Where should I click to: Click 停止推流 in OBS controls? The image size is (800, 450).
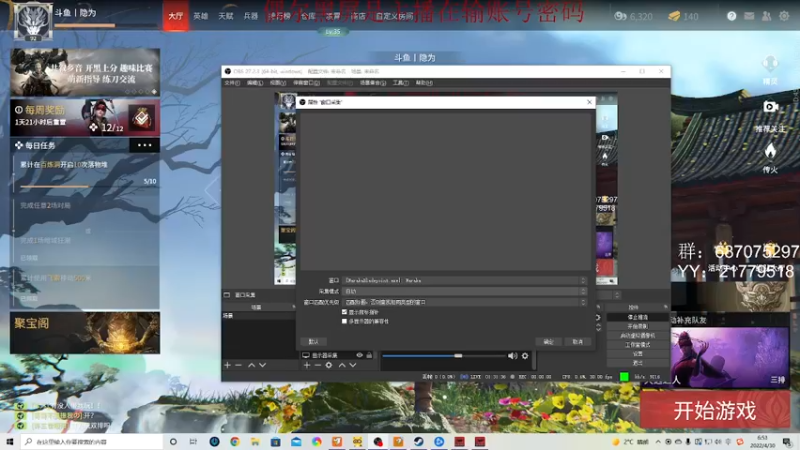[638, 317]
